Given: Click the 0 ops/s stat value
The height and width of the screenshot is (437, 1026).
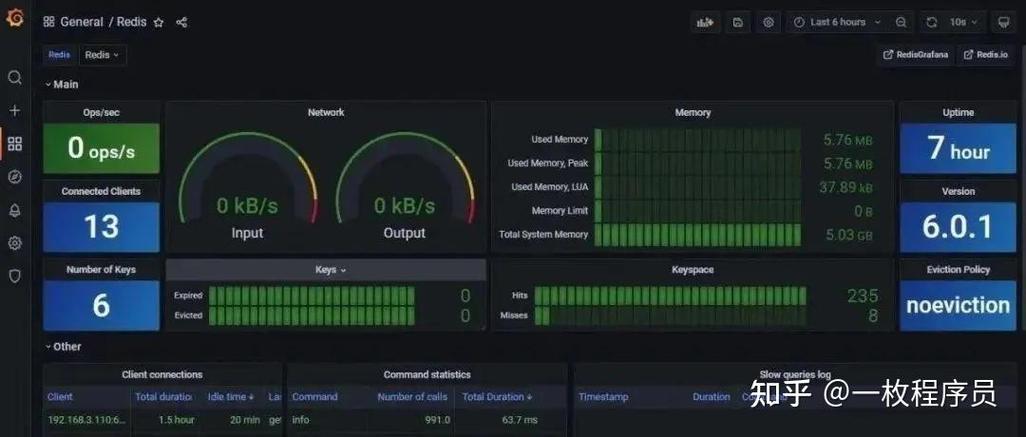Looking at the screenshot, I should pos(101,149).
